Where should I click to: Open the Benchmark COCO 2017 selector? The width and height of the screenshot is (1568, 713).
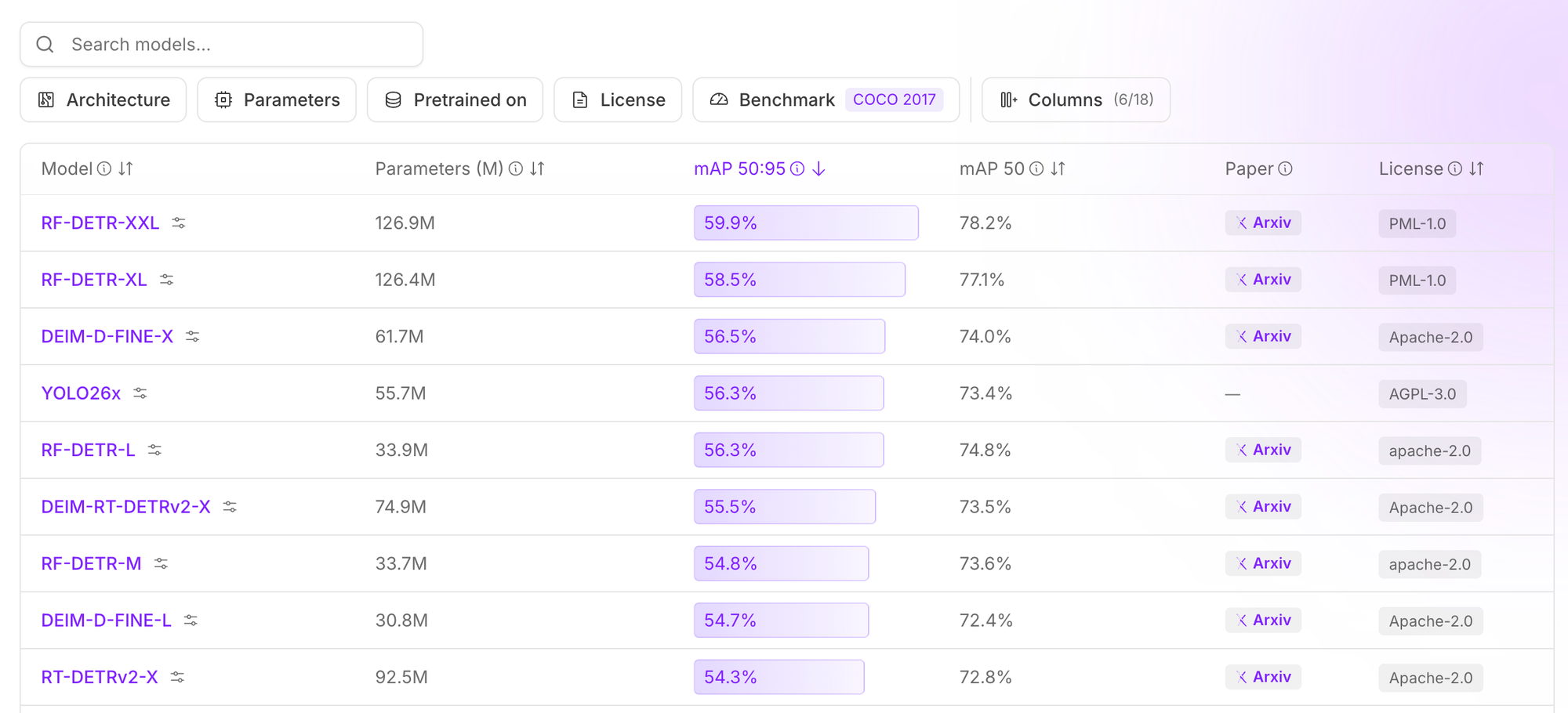pos(826,100)
